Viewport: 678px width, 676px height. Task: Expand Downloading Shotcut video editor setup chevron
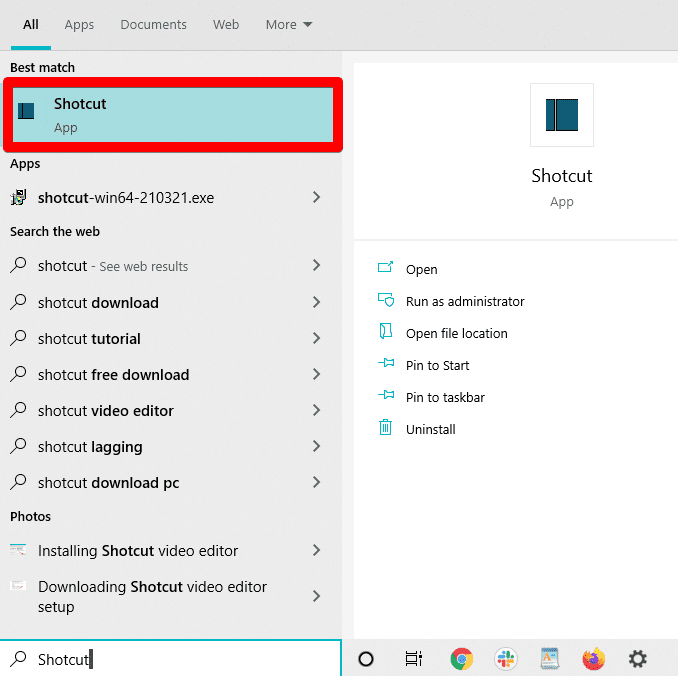(x=317, y=596)
